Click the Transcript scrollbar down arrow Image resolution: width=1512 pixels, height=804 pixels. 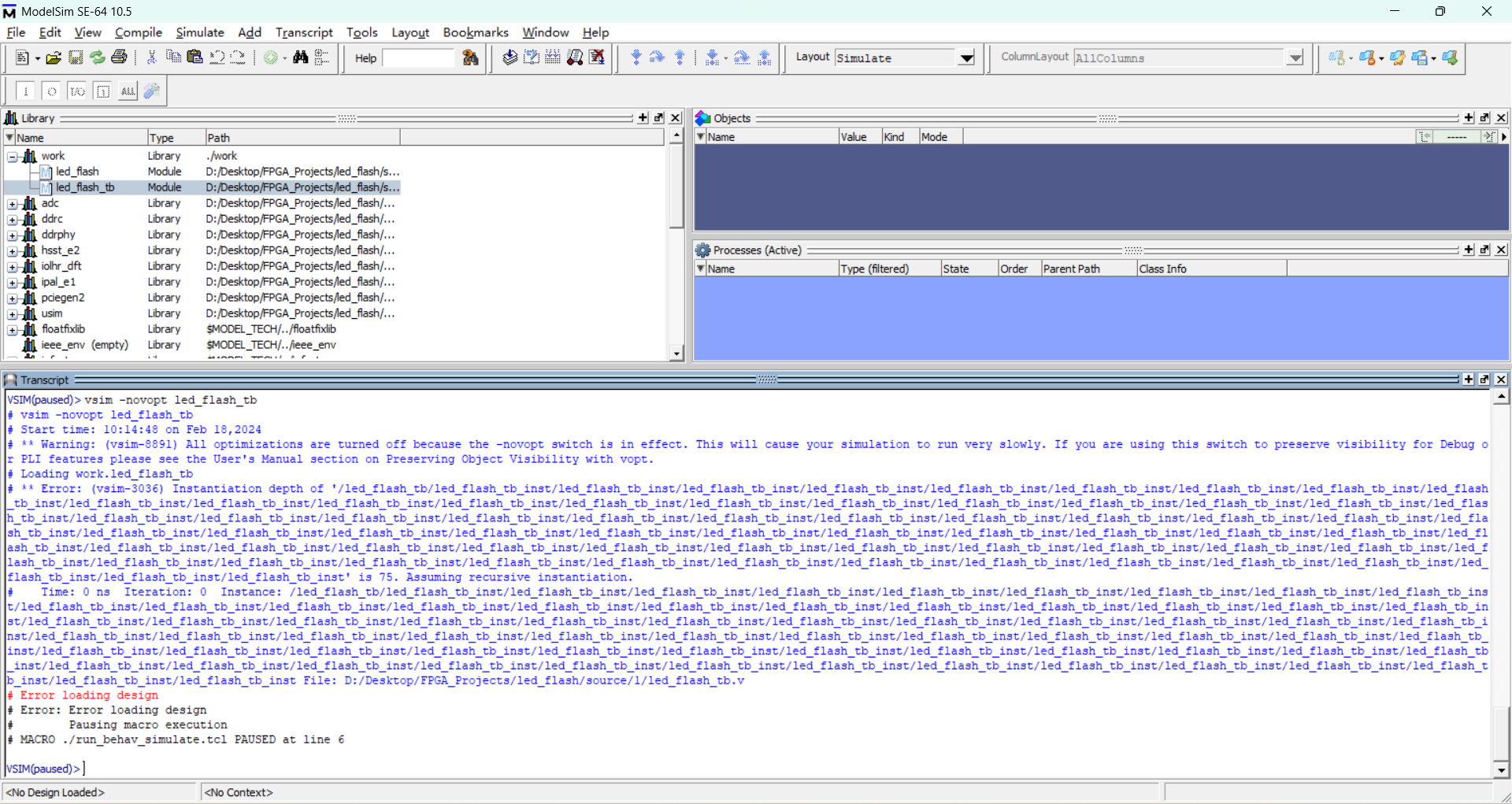(1501, 771)
